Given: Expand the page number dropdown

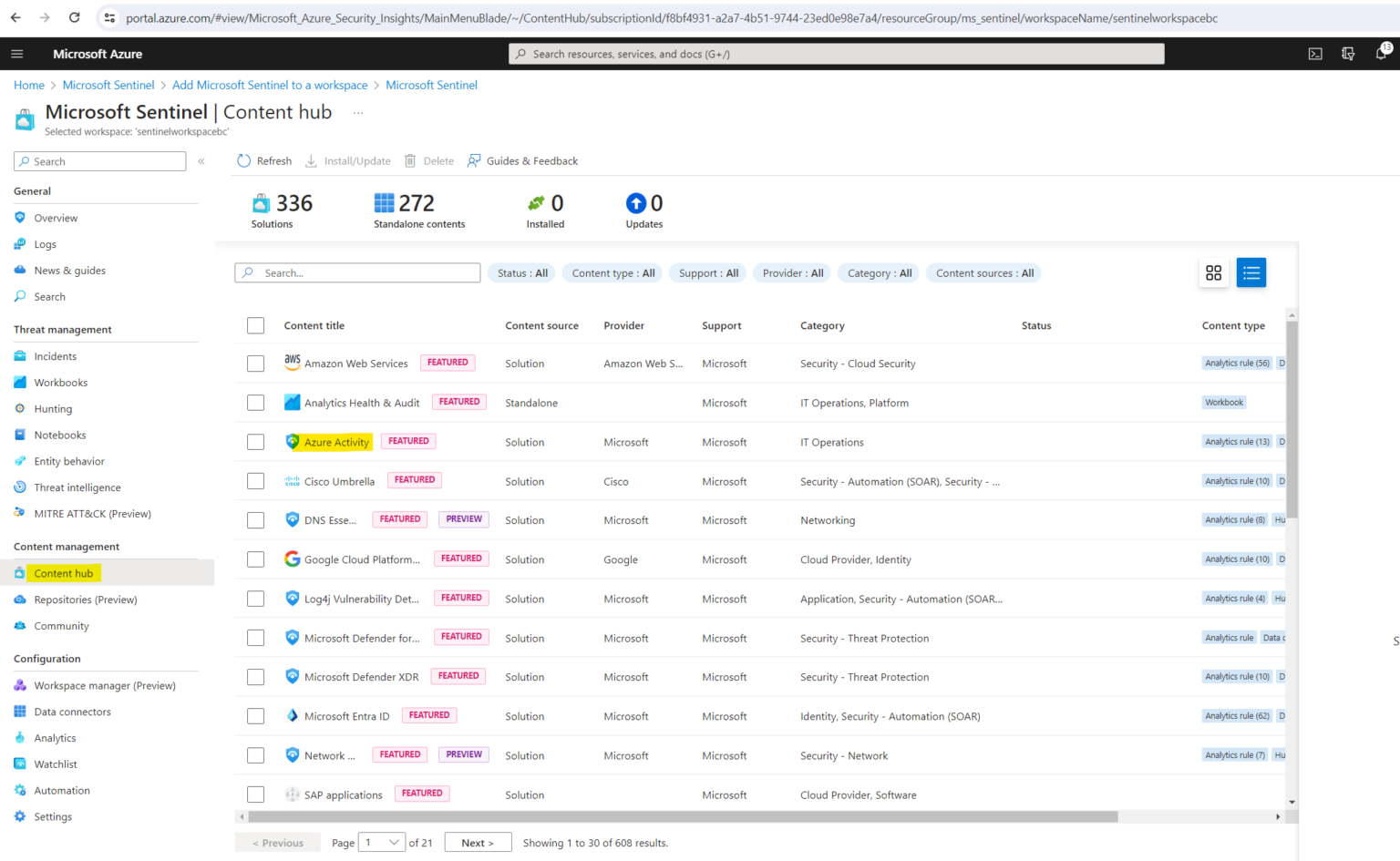Looking at the screenshot, I should tap(382, 843).
